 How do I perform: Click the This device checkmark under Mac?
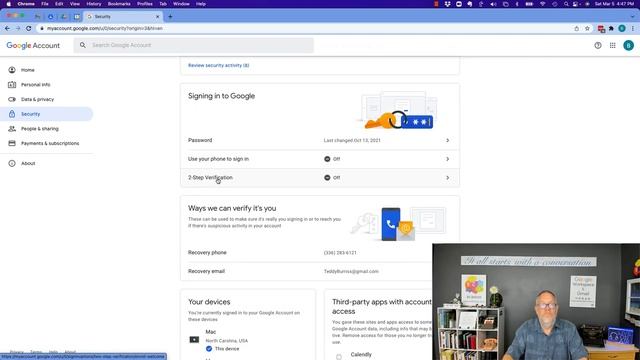209,349
